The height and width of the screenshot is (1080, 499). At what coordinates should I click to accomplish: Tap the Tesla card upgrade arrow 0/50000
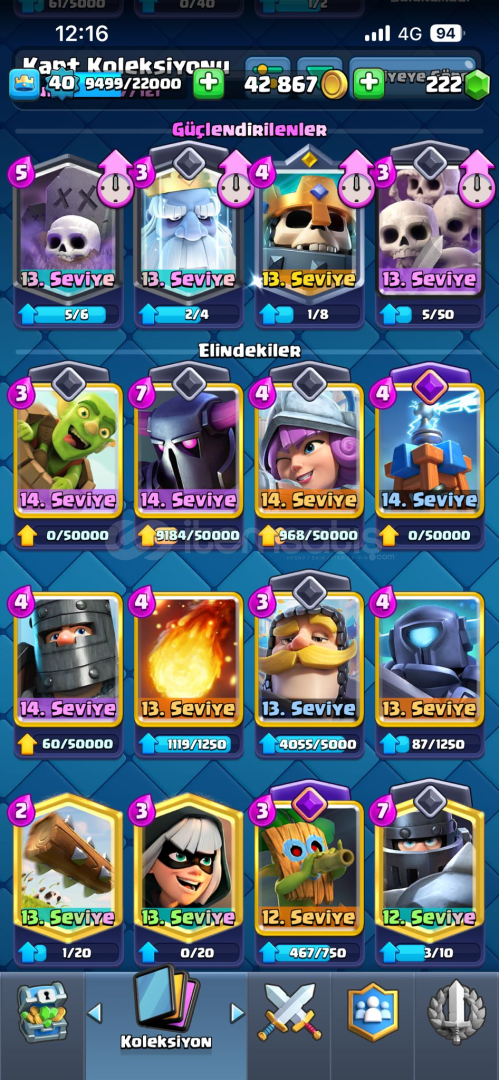(390, 535)
